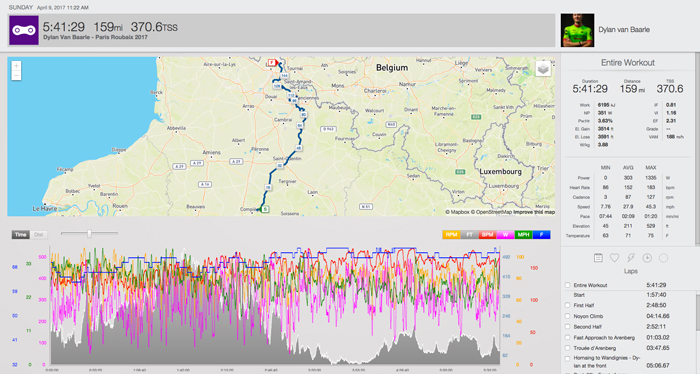Toggle the MPH speed series
The height and width of the screenshot is (374, 700).
coord(523,235)
